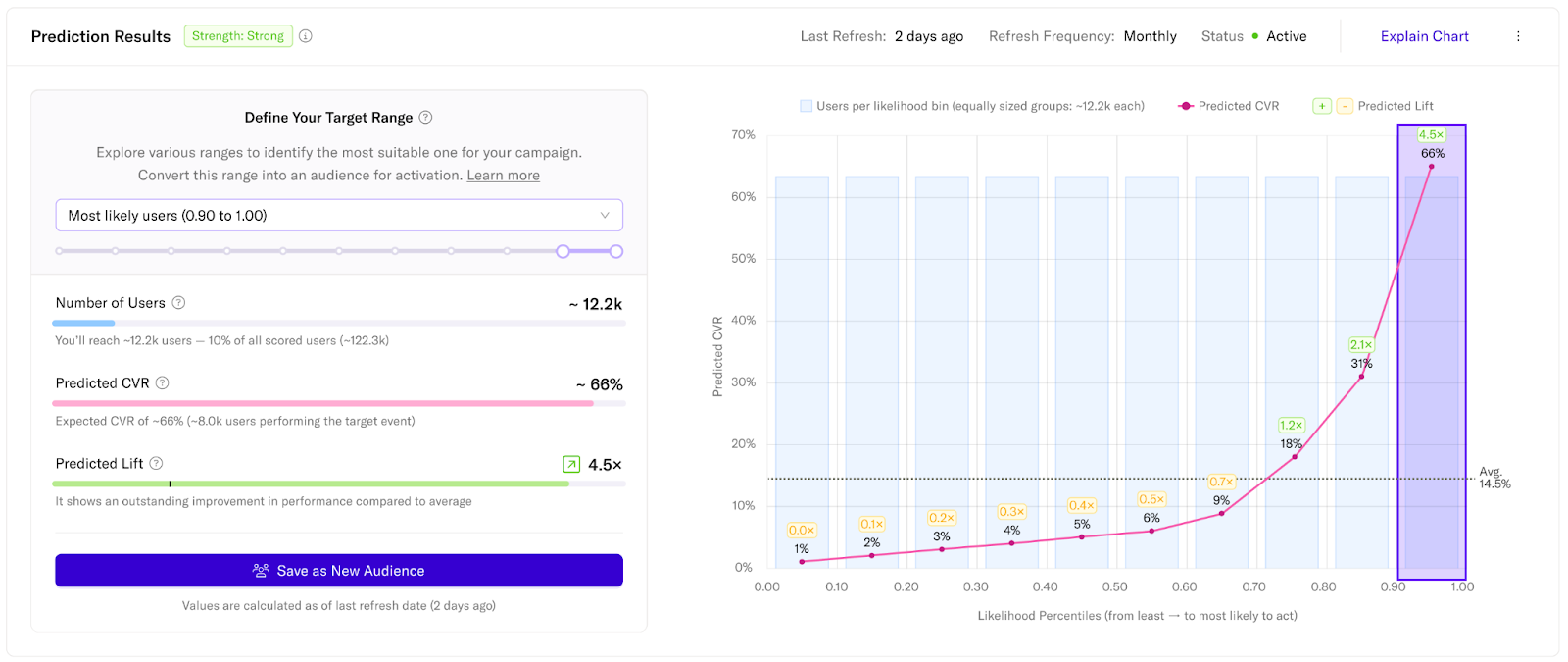Toggle the Predicted CVR legend series
Viewport: 1568px width, 662px height.
click(x=1186, y=106)
